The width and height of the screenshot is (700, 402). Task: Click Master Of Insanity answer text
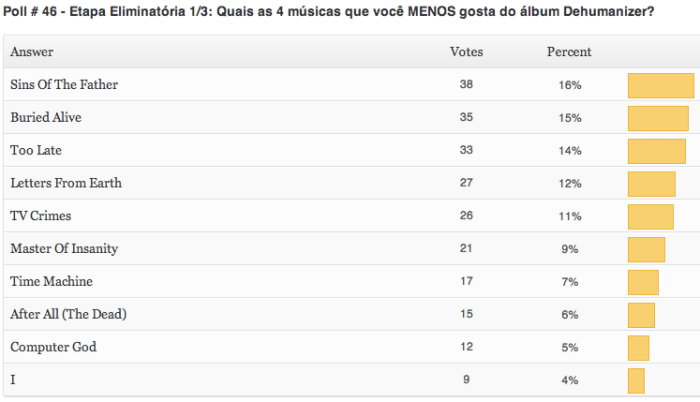pyautogui.click(x=63, y=249)
